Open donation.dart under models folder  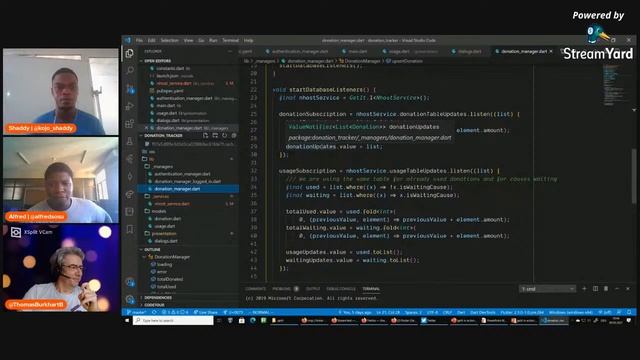(x=168, y=218)
